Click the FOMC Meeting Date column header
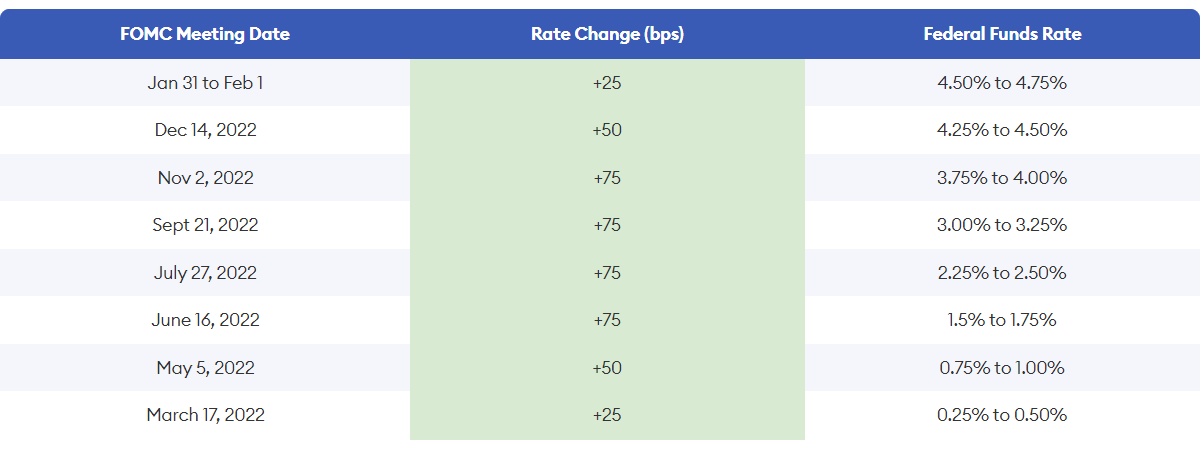The height and width of the screenshot is (449, 1204). [x=205, y=34]
